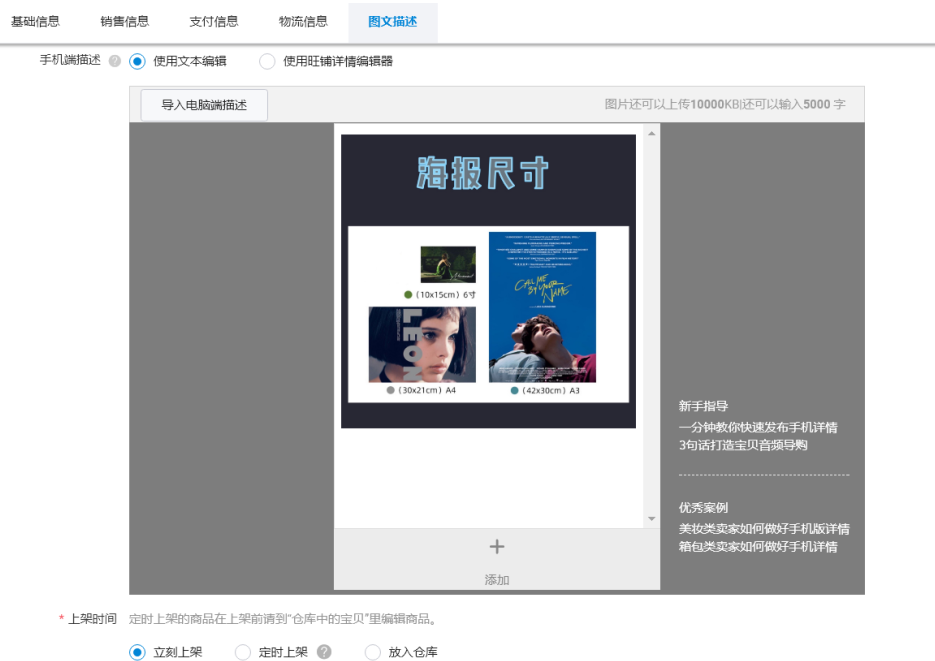
Task: Click the help icon beside 手机端描述
Action: [x=115, y=61]
